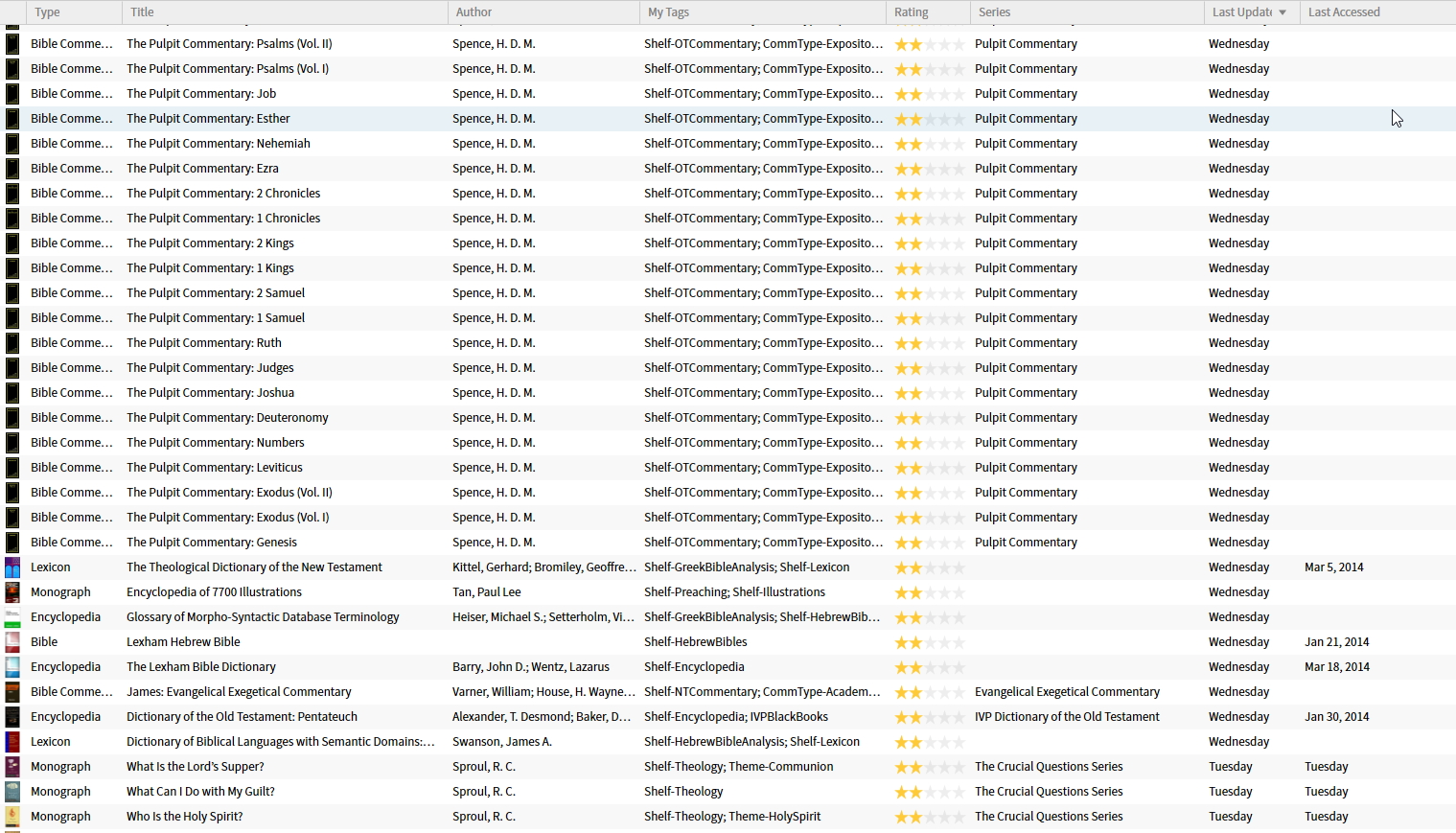Sort by the Series column header
The width and height of the screenshot is (1456, 833).
coord(1087,12)
